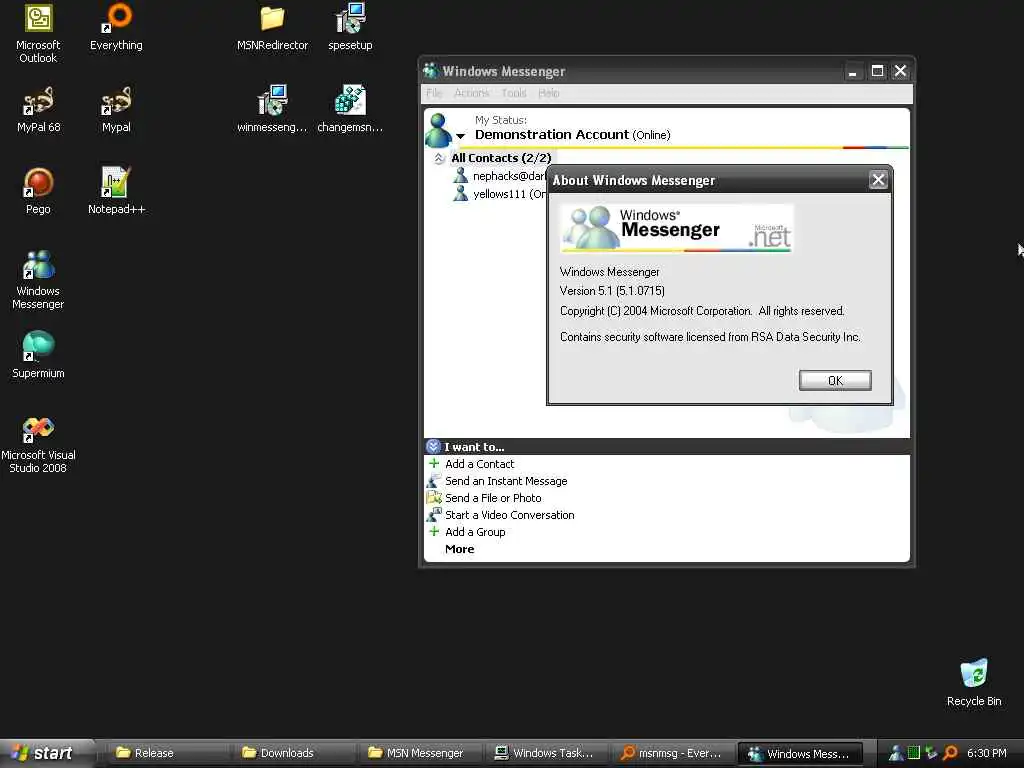Select the Mypal desktop shortcut
This screenshot has height=768, width=1024.
(116, 109)
